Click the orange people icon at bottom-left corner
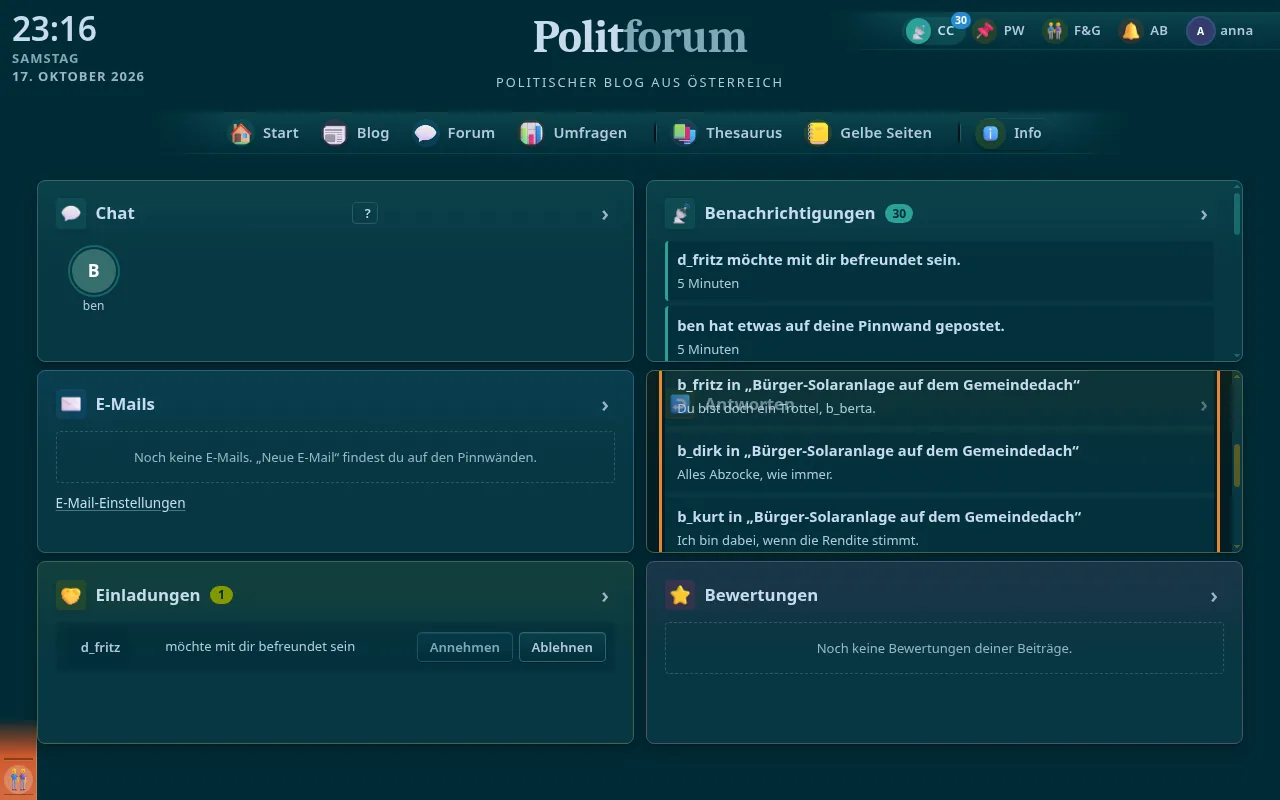This screenshot has width=1280, height=800. tap(18, 778)
